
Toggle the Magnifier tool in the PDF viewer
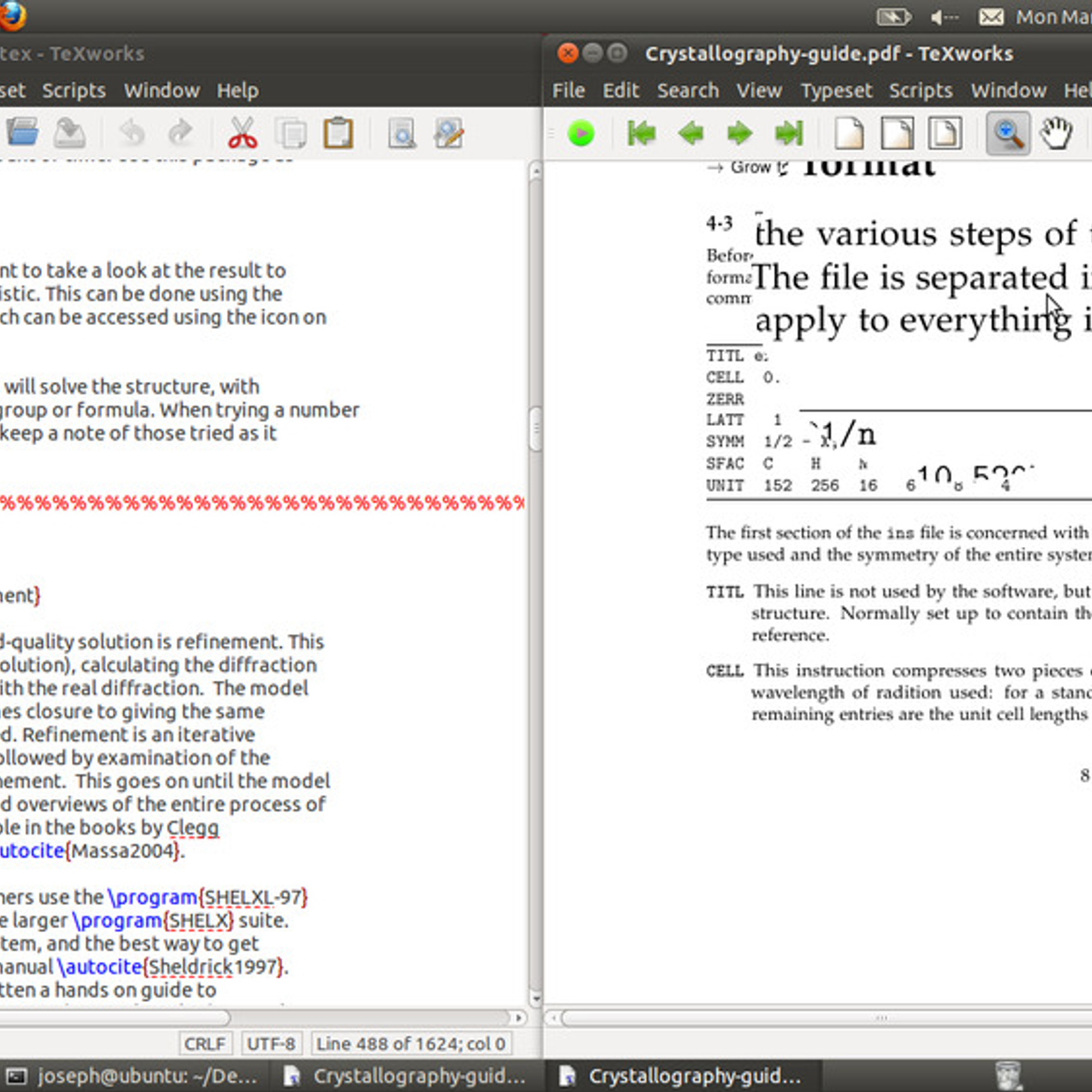click(1007, 133)
